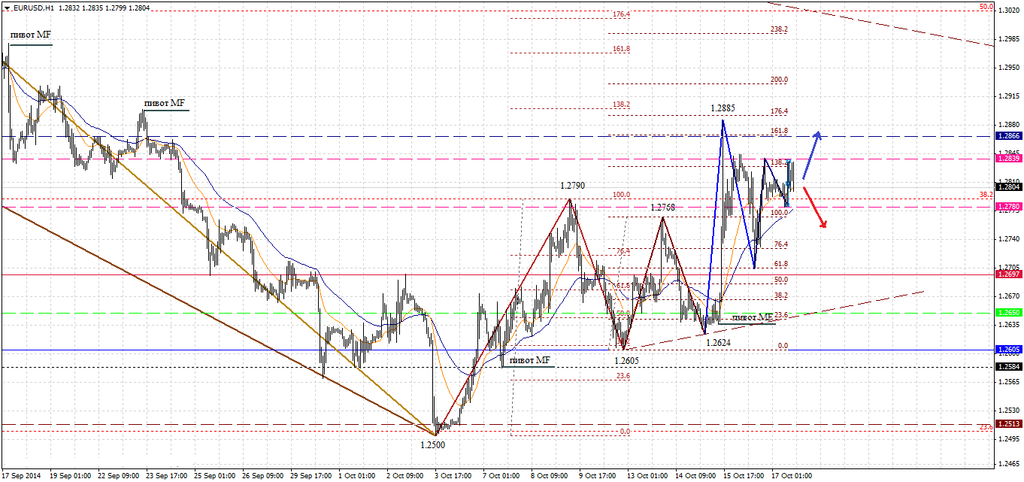Image resolution: width=1024 pixels, height=482 pixels.
Task: Click the 1.2605 low label on the chart
Action: (628, 359)
